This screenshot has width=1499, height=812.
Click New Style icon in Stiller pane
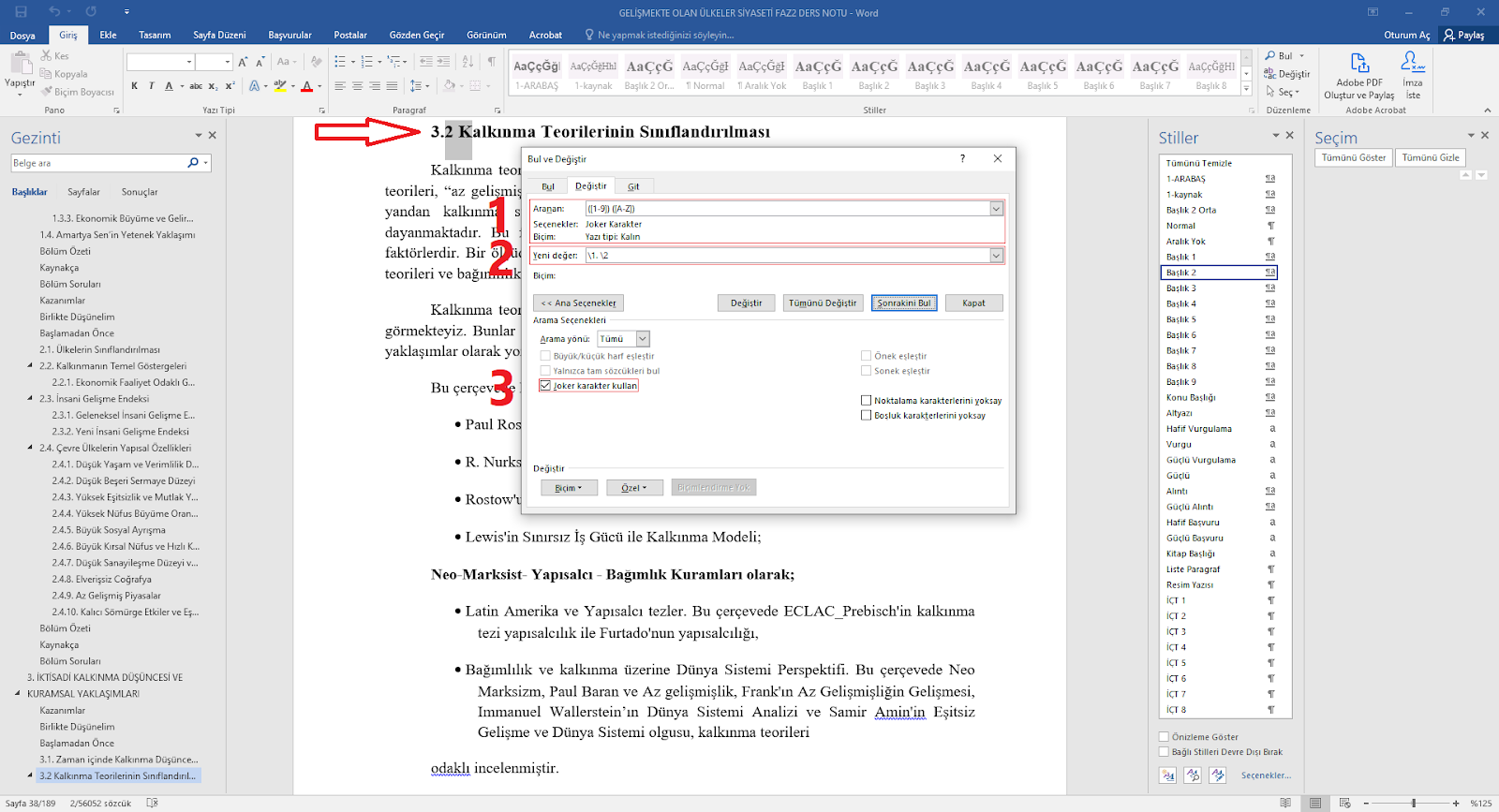point(1167,775)
